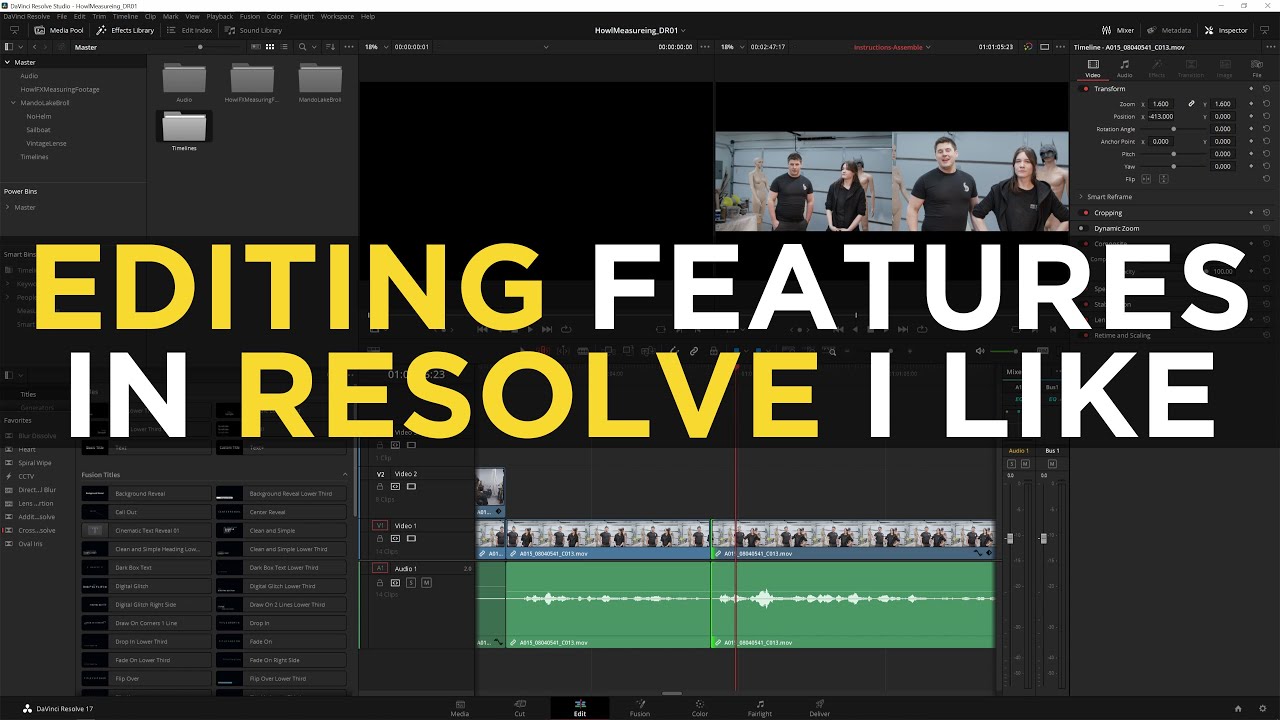1280x720 pixels.
Task: Adjust the Pitch slider
Action: tap(1173, 154)
